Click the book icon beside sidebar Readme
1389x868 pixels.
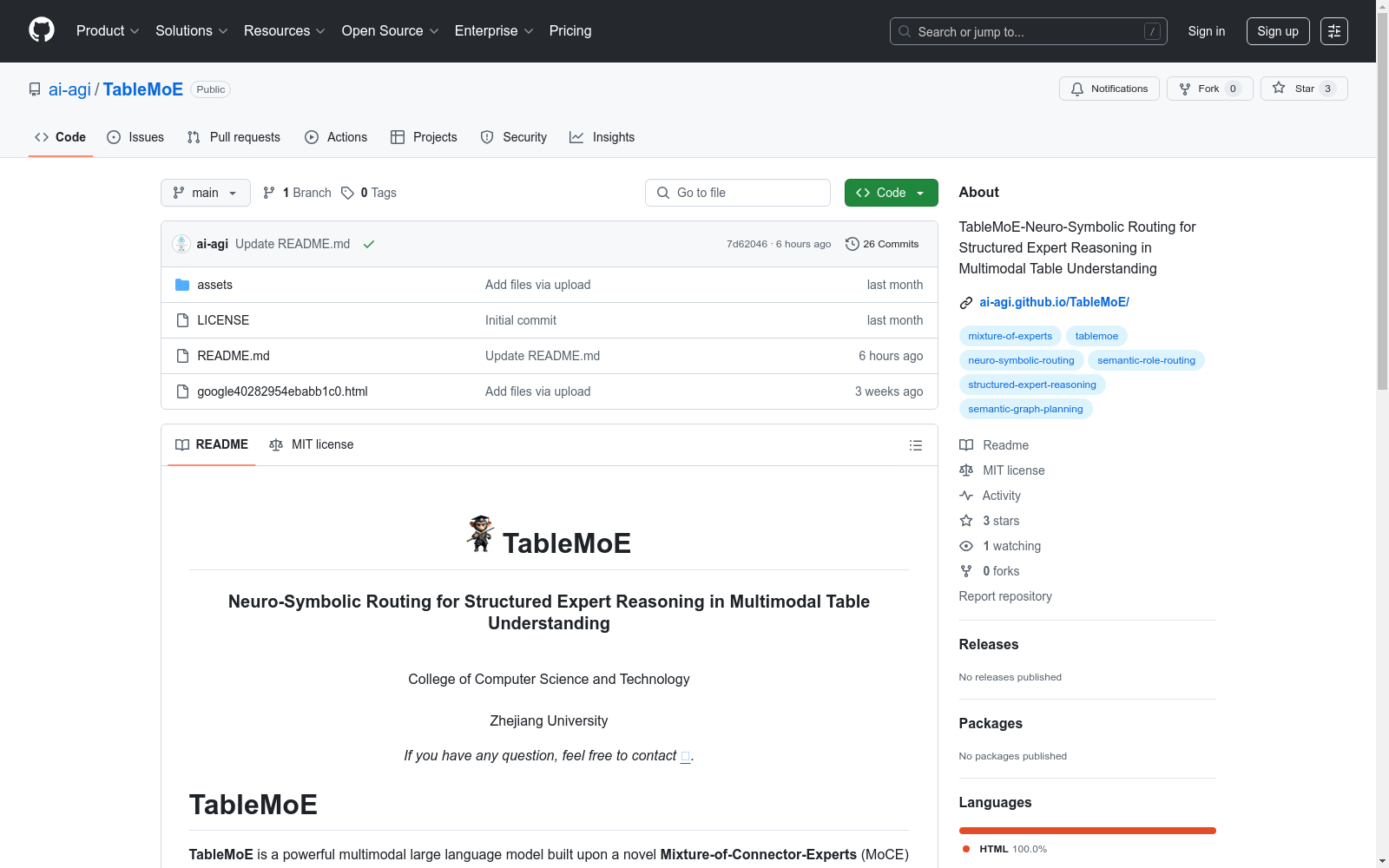point(966,445)
